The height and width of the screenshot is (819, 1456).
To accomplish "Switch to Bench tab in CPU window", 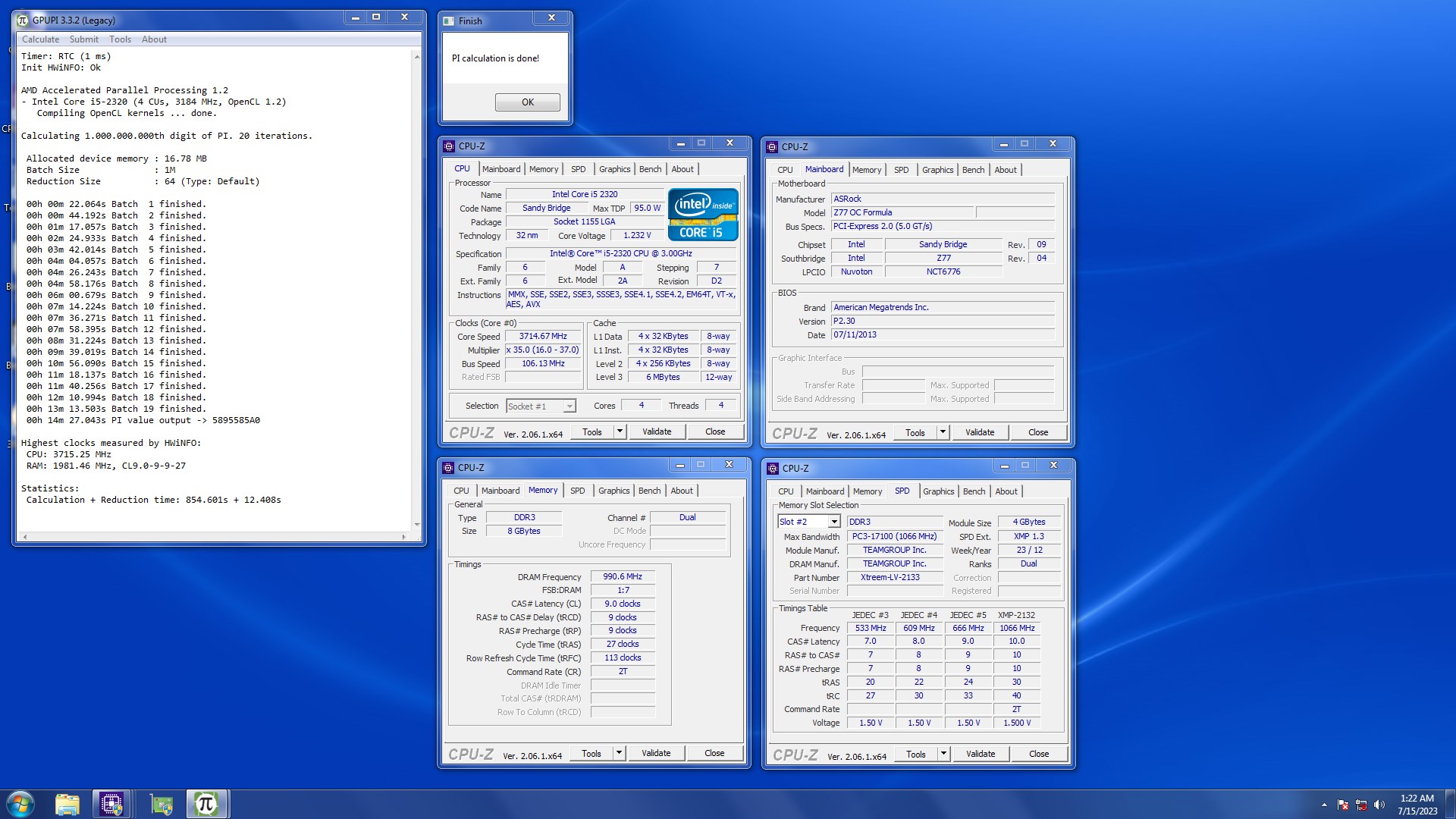I will coord(651,169).
